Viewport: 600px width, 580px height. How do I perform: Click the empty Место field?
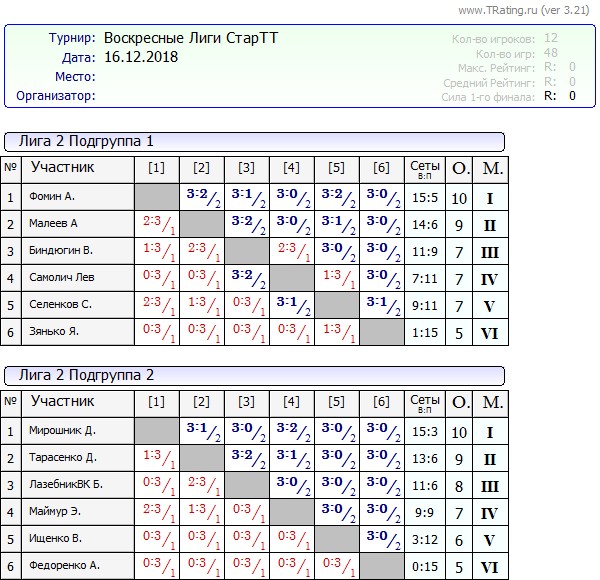pyautogui.click(x=200, y=77)
